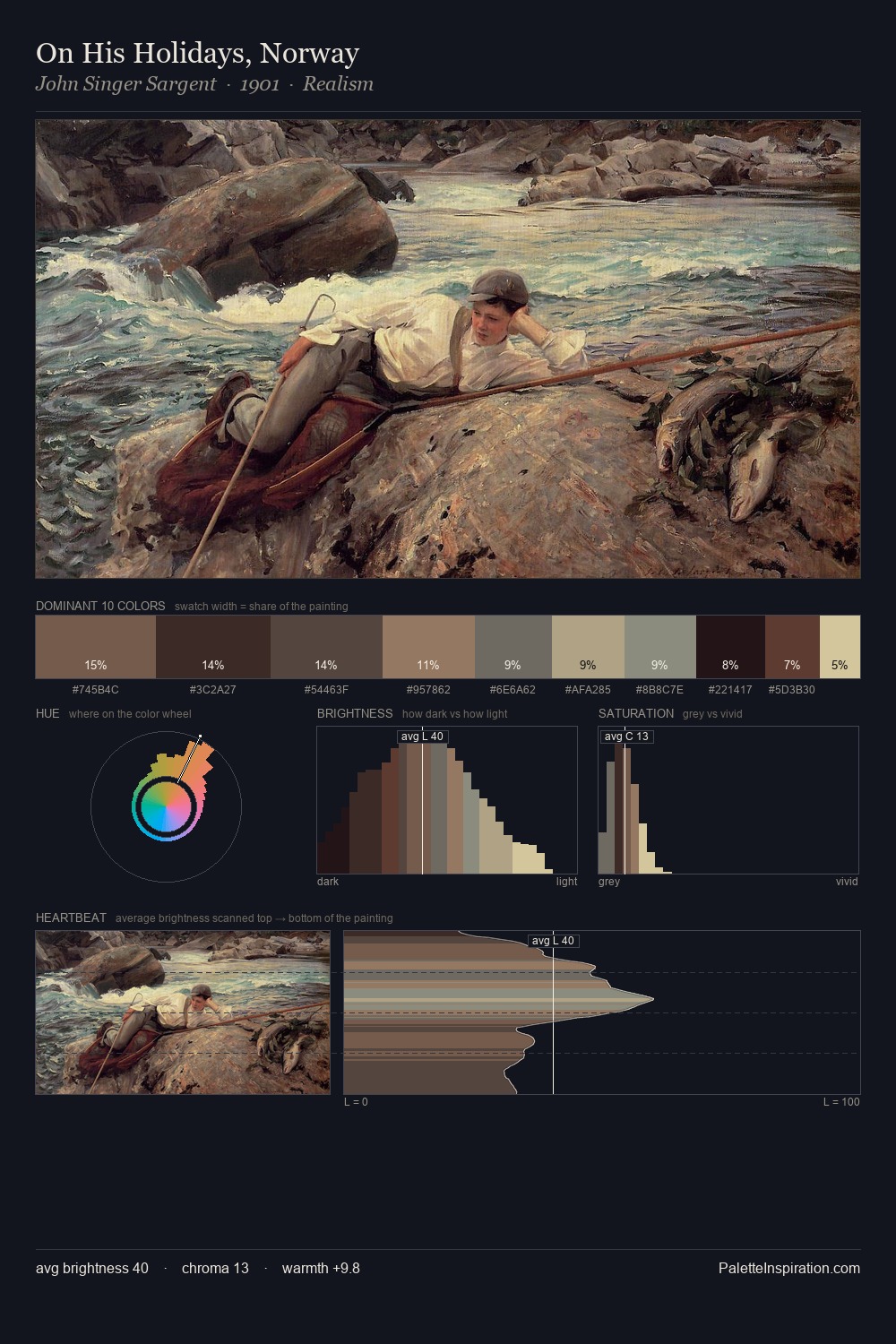The height and width of the screenshot is (1344, 896).
Task: Pick the #54463F swatch
Action: (326, 647)
